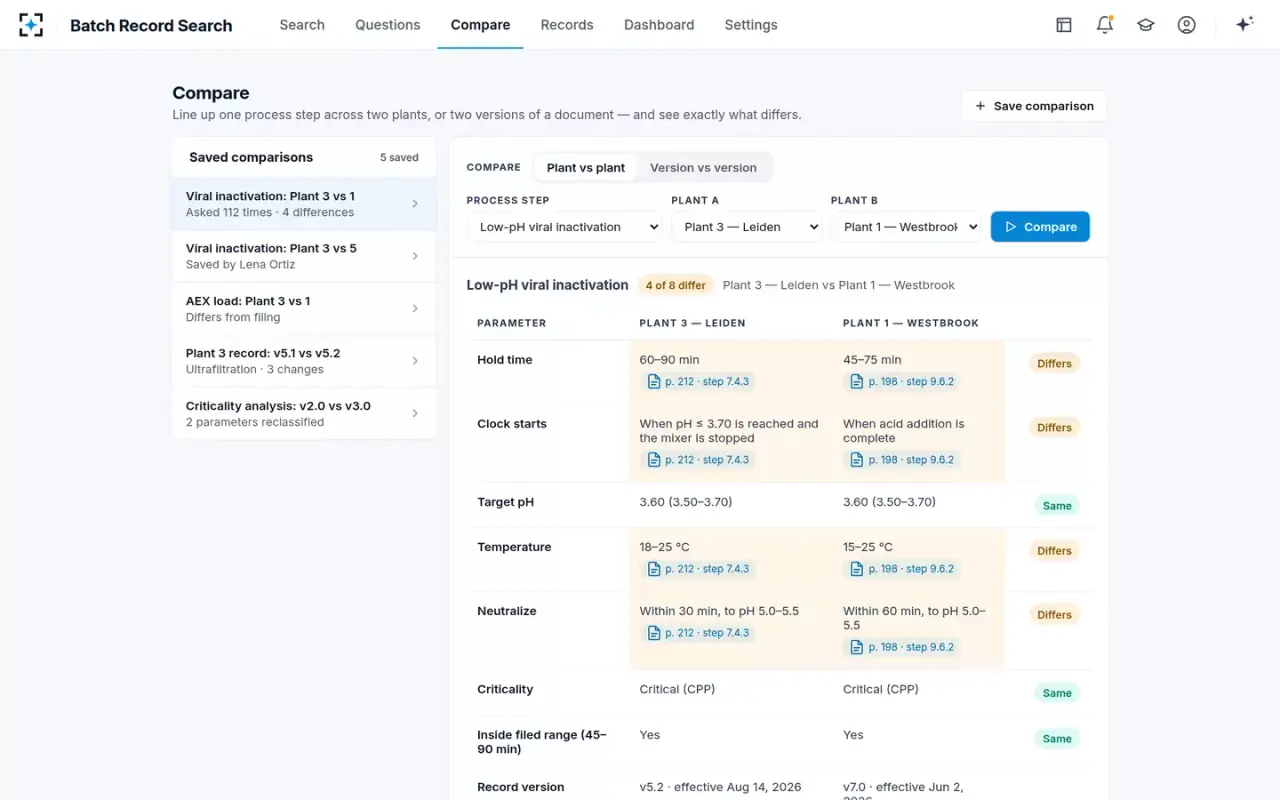
Task: Click the Differs badge in Hold time row
Action: [1054, 364]
